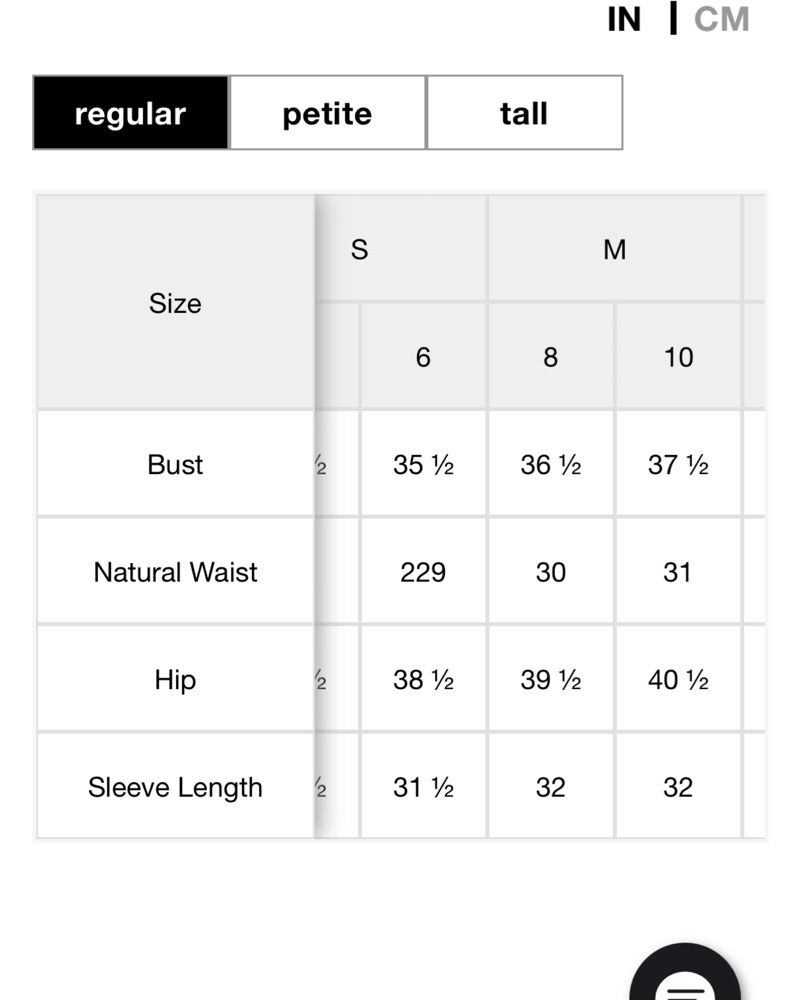This screenshot has width=801, height=1000.
Task: Switch to the petite tab
Action: [x=327, y=113]
